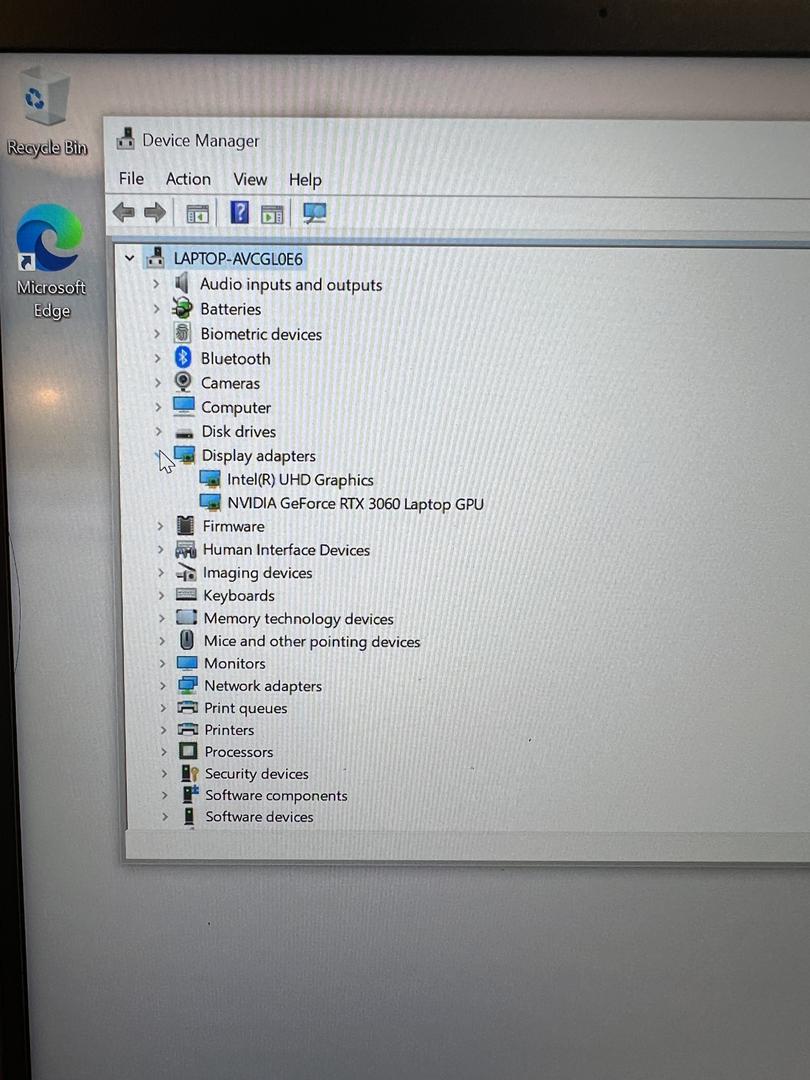The width and height of the screenshot is (810, 1080).
Task: Click the Computer monitor icon
Action: (184, 406)
